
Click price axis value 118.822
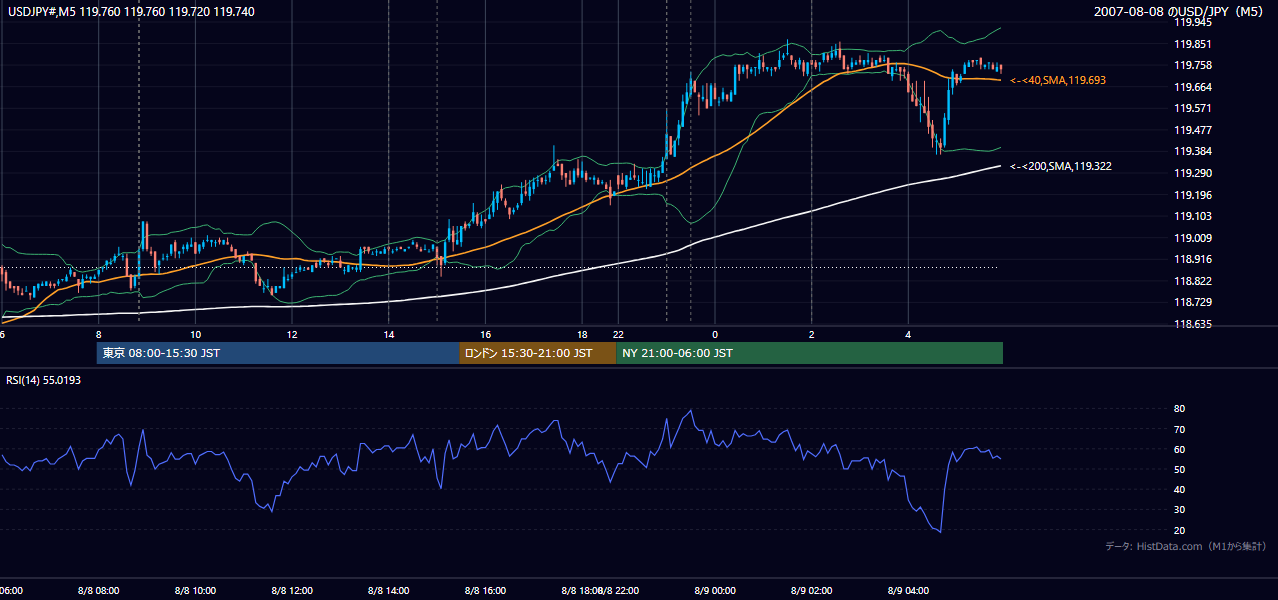click(x=1193, y=281)
